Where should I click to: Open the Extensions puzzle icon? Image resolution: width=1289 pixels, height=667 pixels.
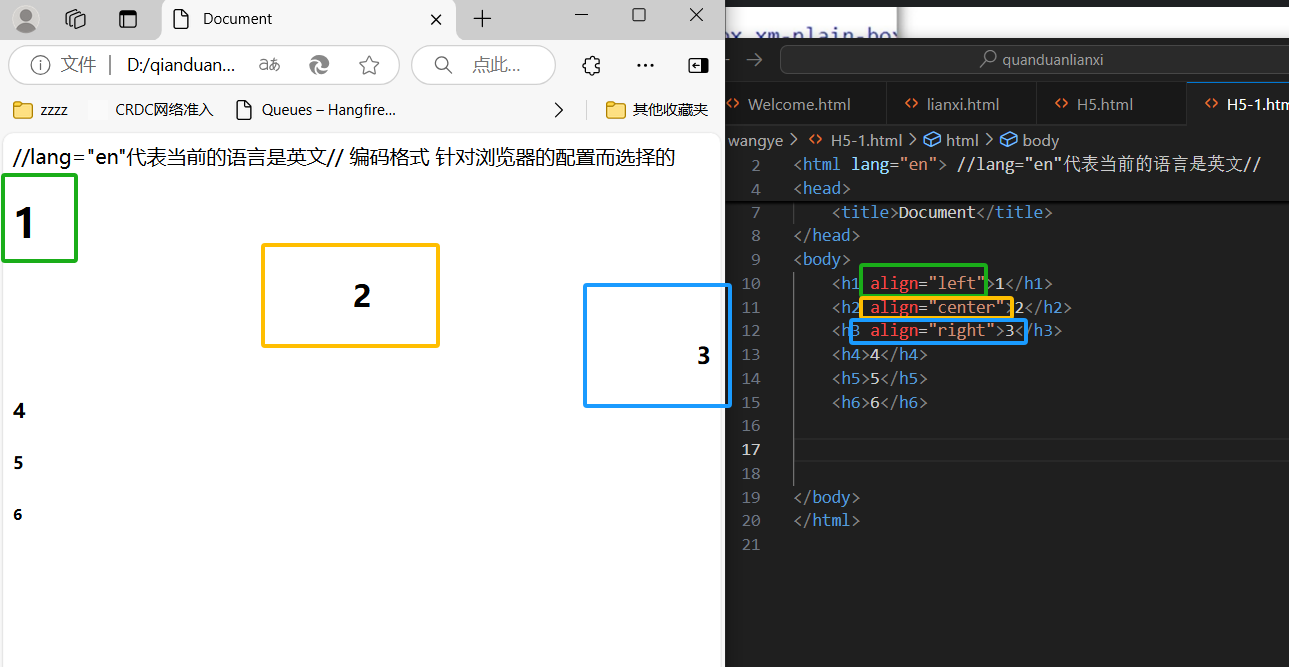pos(591,65)
